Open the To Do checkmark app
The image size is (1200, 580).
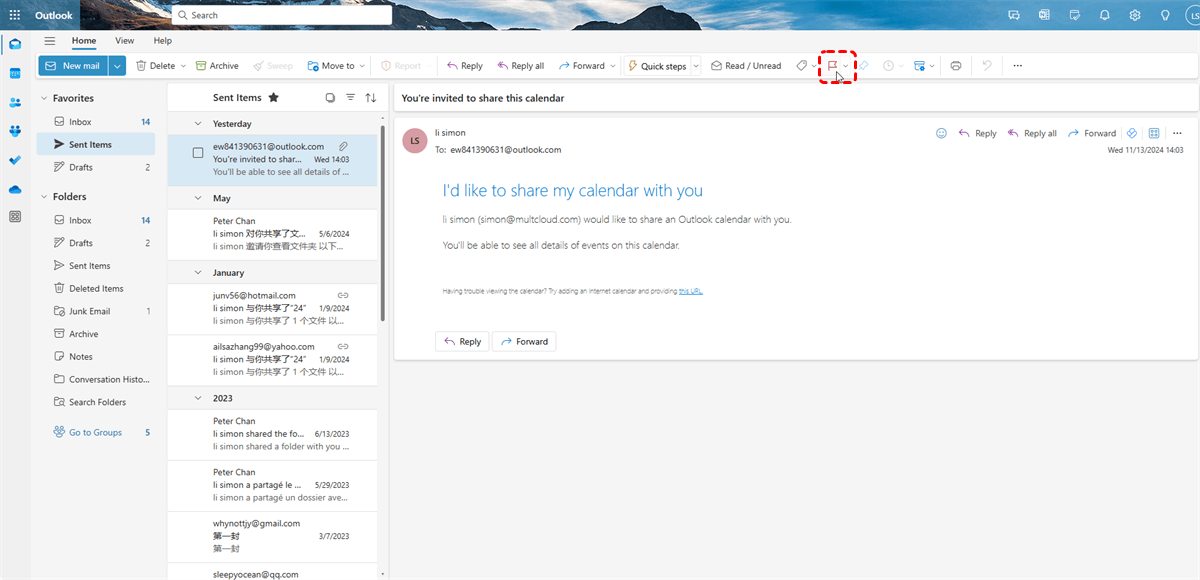[x=15, y=160]
